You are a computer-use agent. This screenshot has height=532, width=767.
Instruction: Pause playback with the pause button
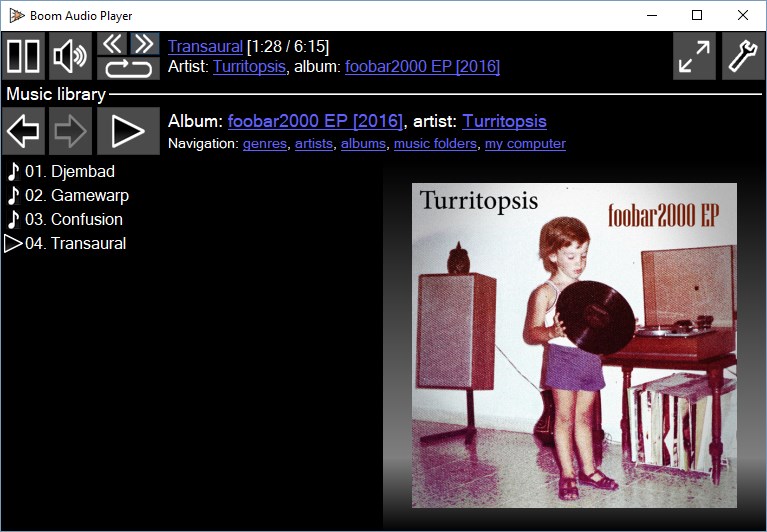23,56
